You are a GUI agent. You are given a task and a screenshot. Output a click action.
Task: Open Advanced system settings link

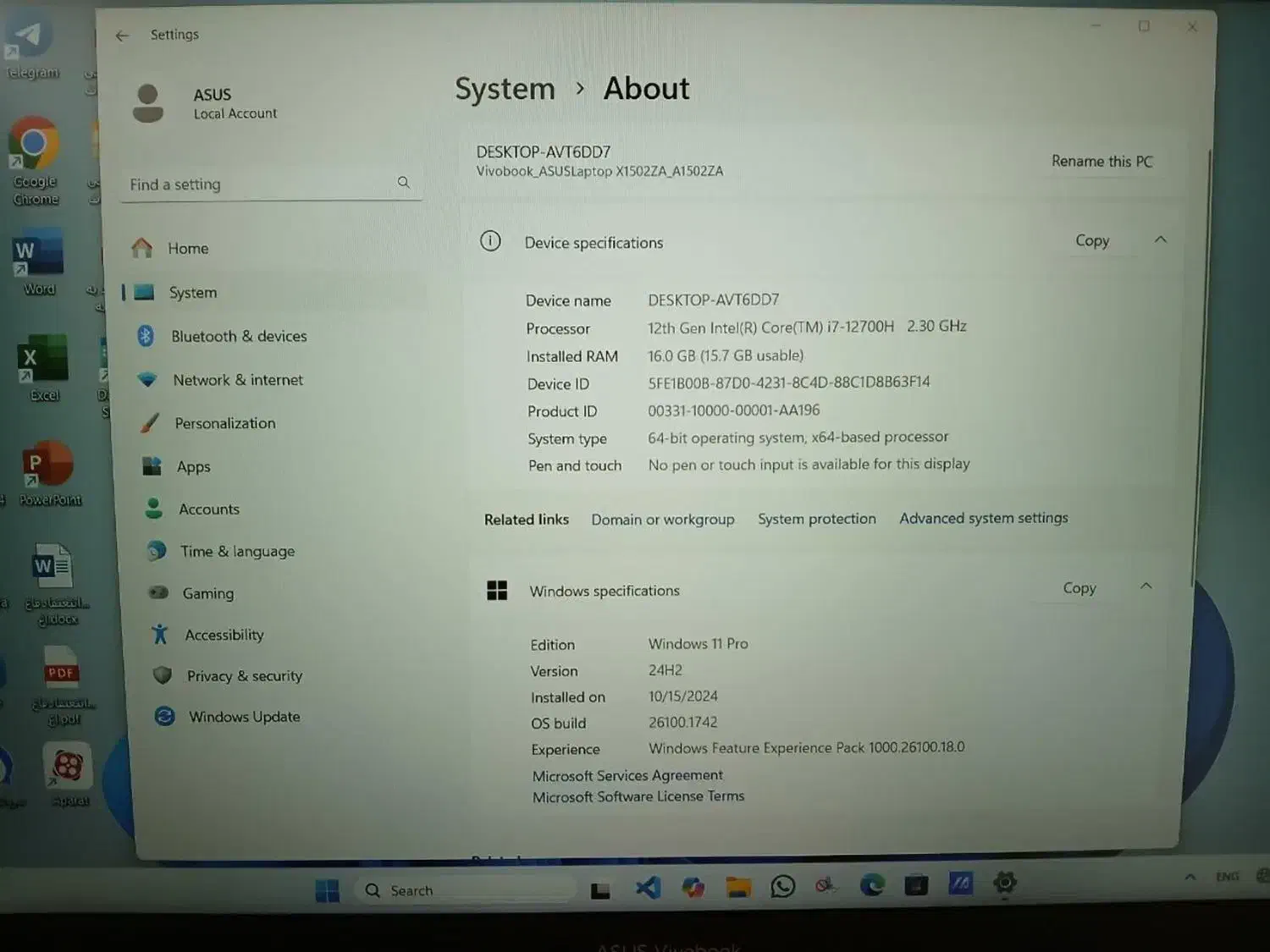pyautogui.click(x=983, y=518)
